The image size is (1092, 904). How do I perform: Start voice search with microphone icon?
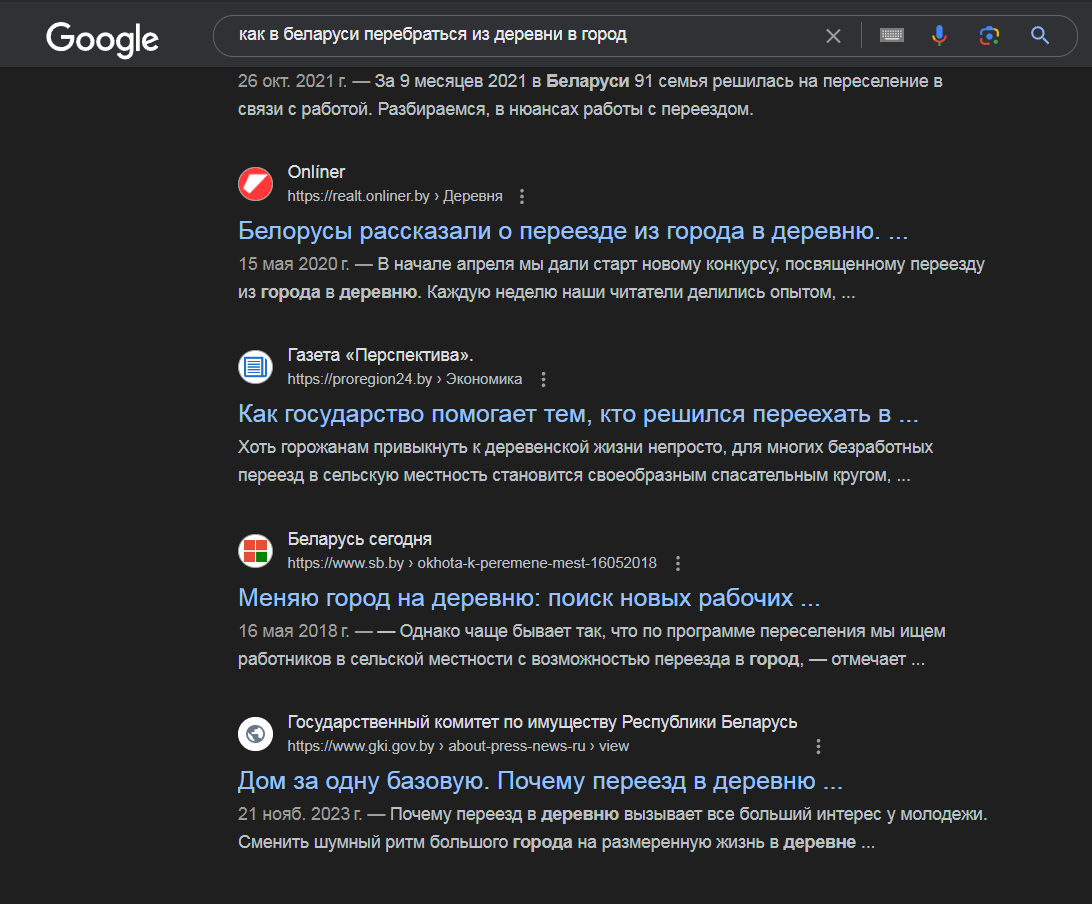[x=939, y=35]
